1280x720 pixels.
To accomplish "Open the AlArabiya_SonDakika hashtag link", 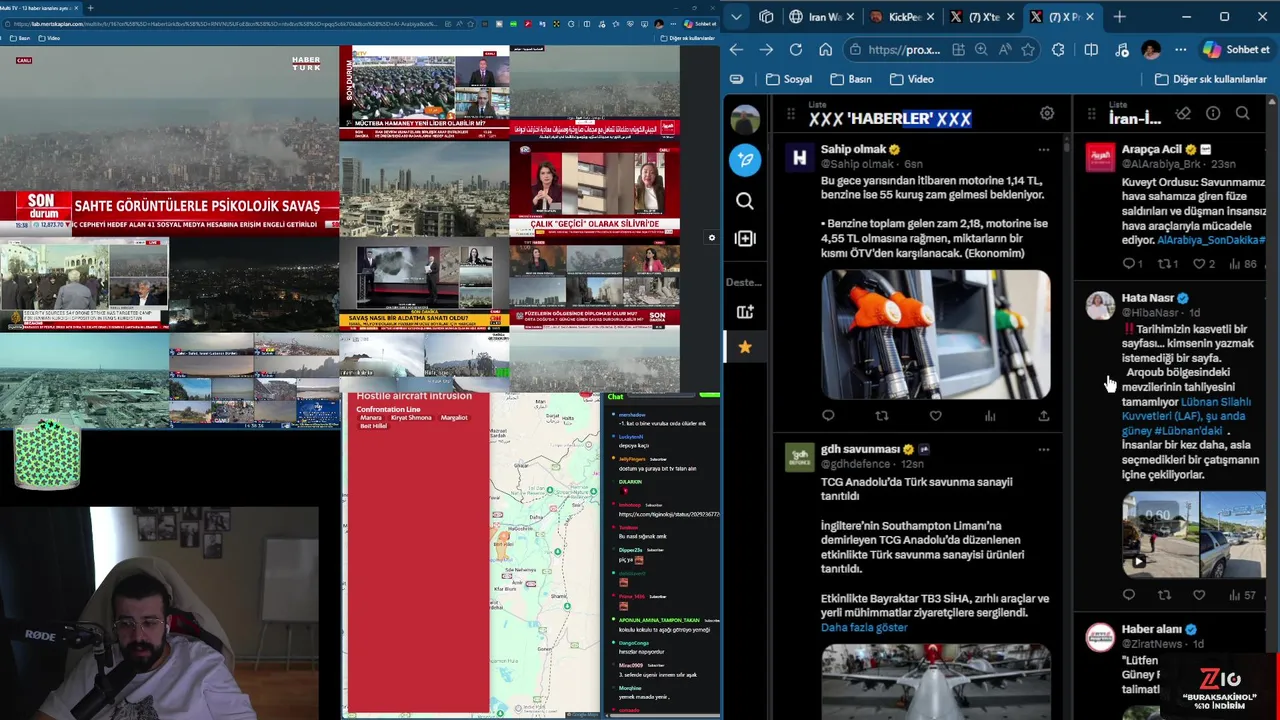I will click(x=1211, y=240).
